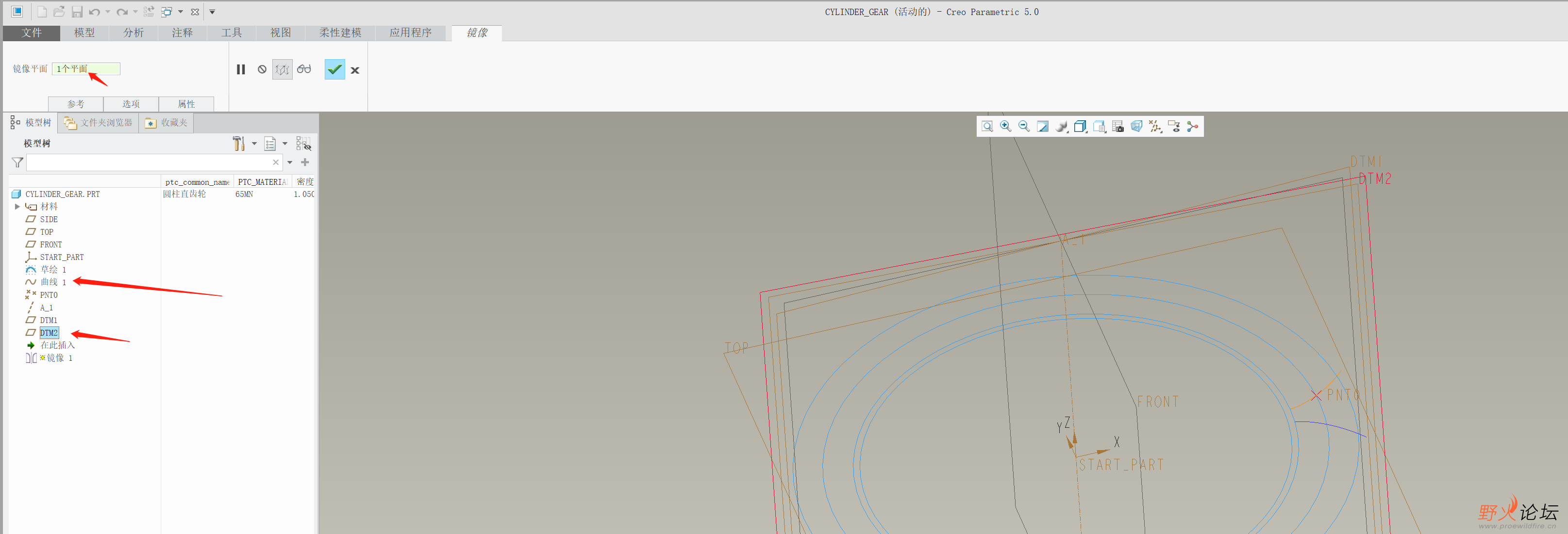
Task: Click the Repaint screen icon
Action: click(x=1043, y=127)
